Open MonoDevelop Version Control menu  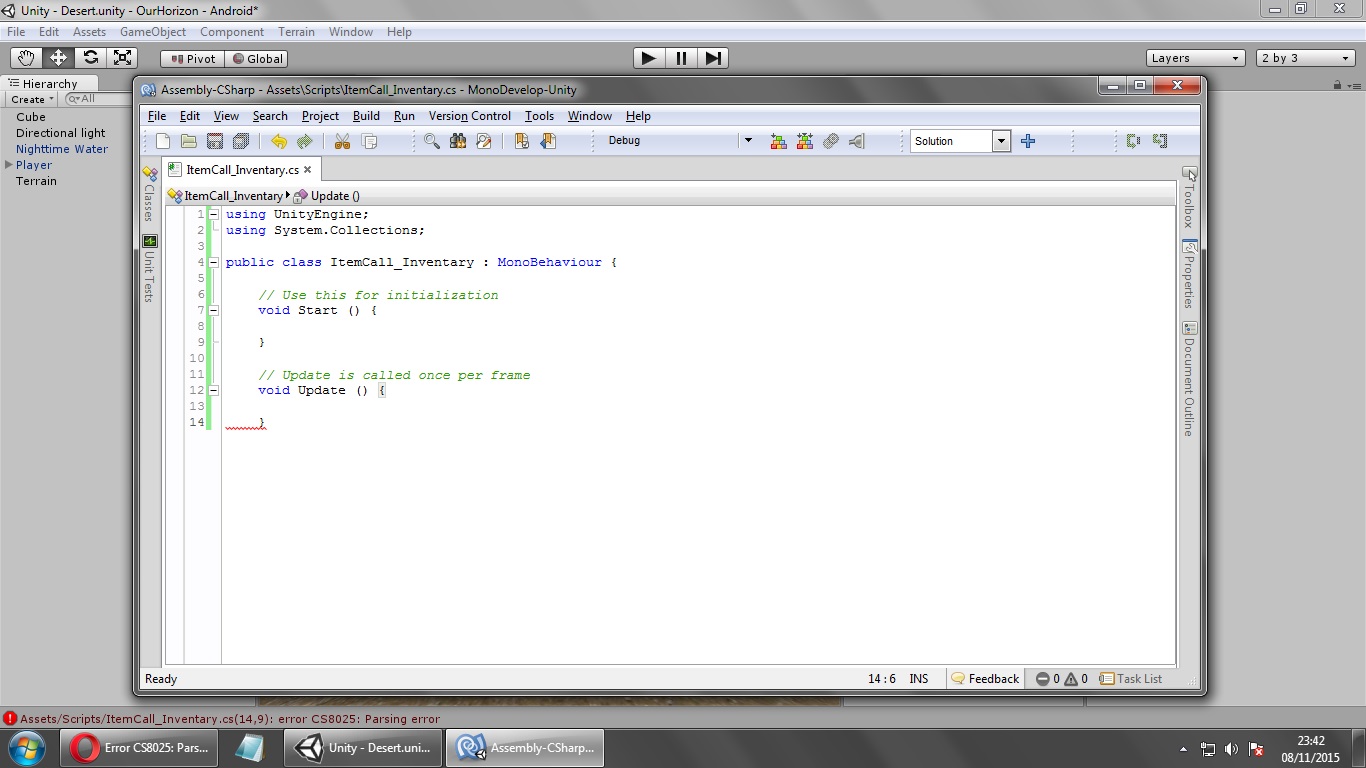(x=470, y=116)
